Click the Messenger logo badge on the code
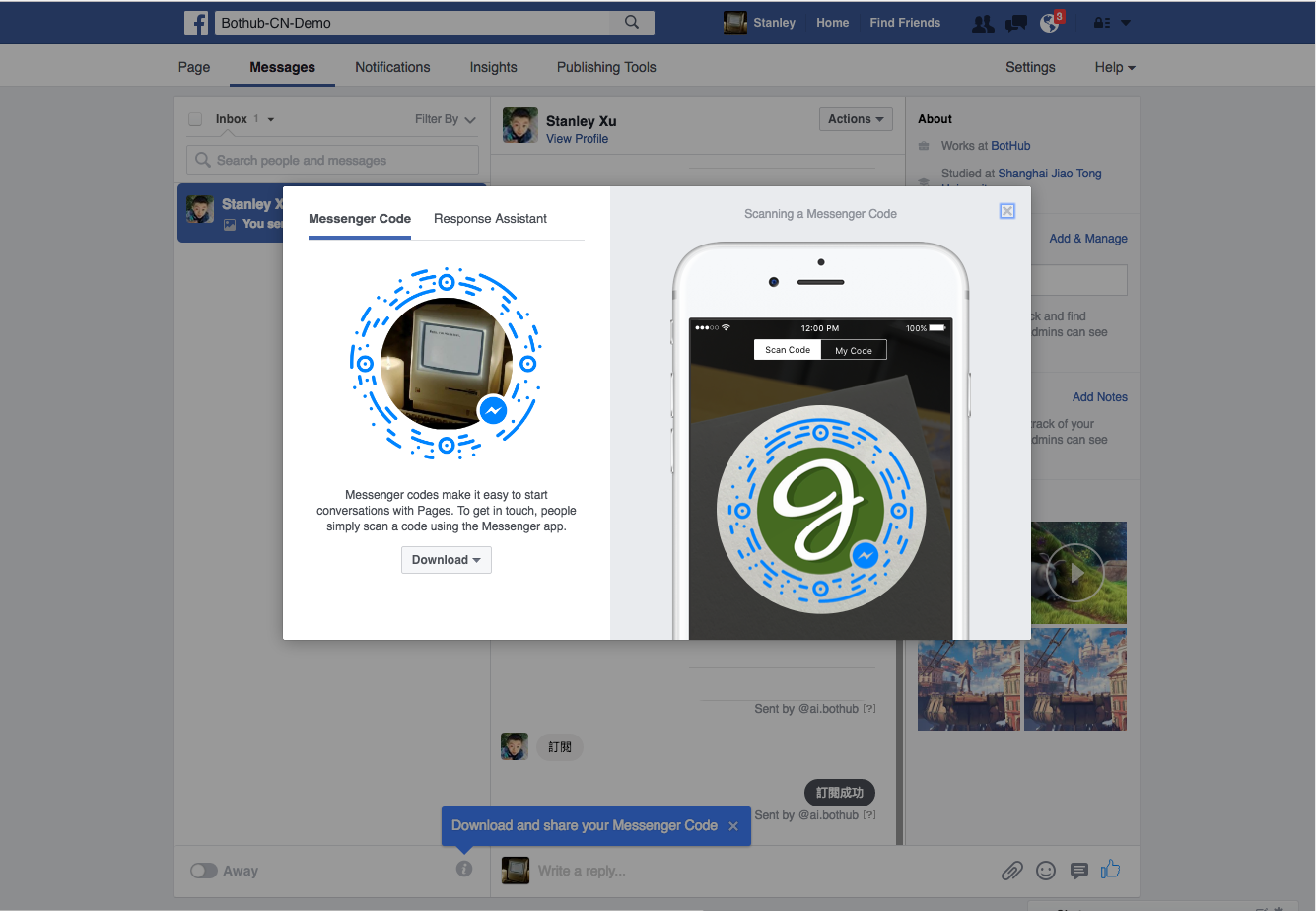 click(x=492, y=410)
